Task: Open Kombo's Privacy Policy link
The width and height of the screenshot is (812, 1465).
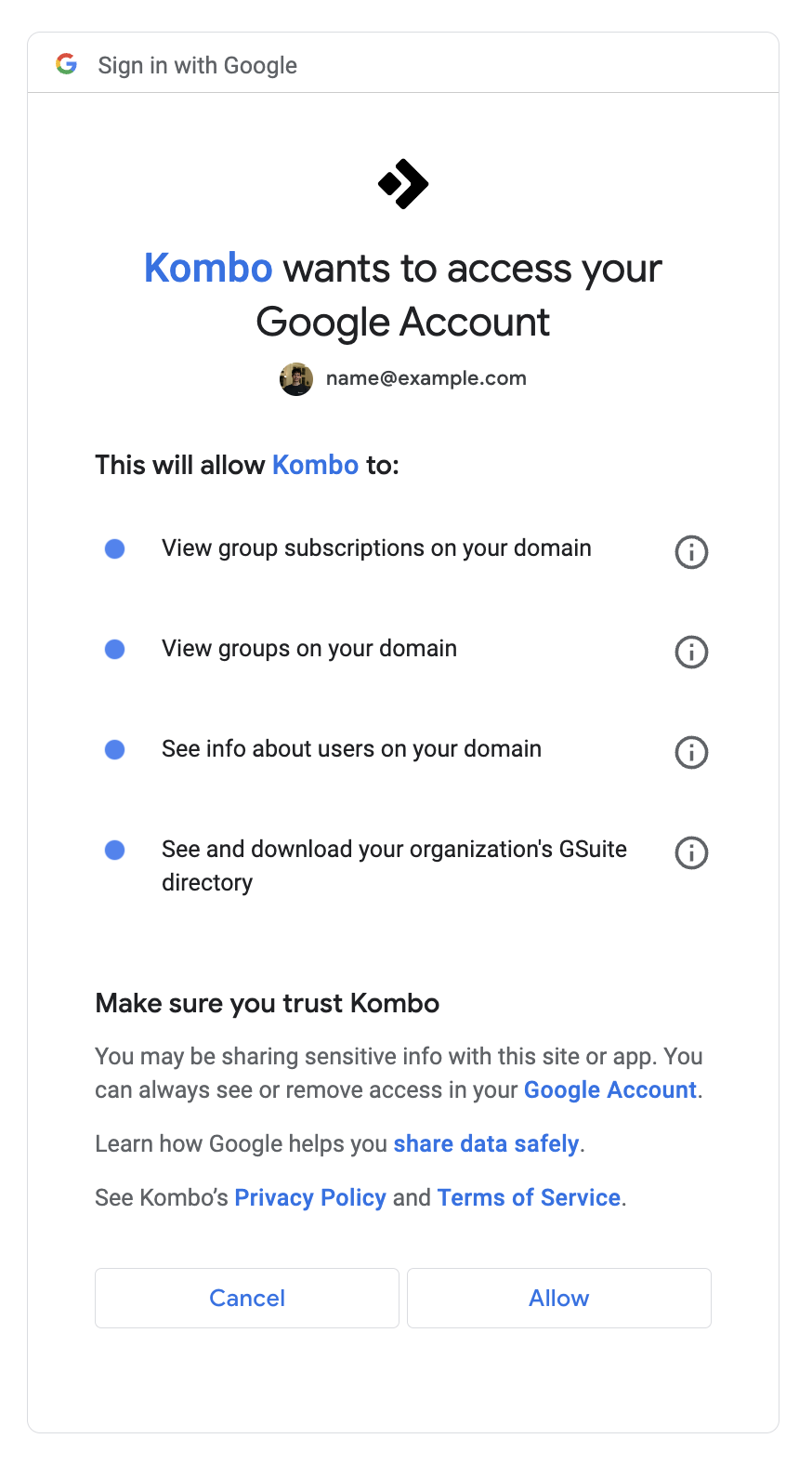Action: (x=309, y=1197)
